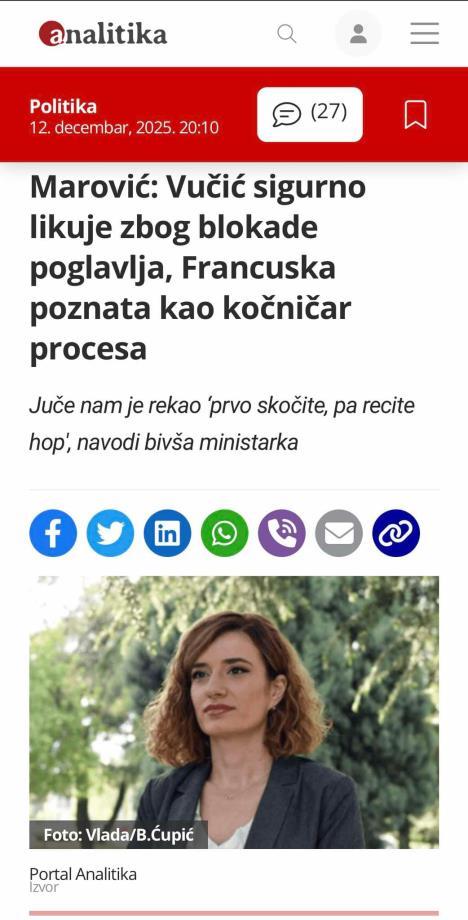Screen dimensions: 468x920
Task: Share article via Viber
Action: [x=282, y=533]
